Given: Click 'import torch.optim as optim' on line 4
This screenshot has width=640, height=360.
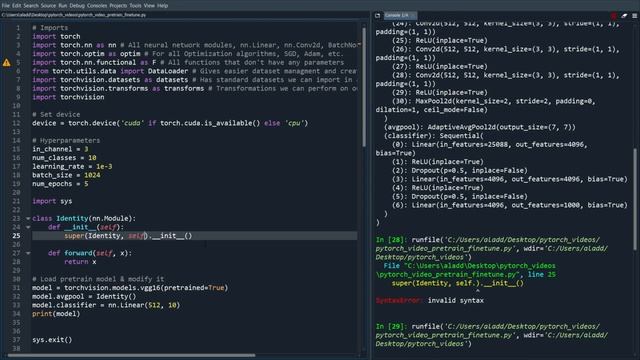Looking at the screenshot, I should pyautogui.click(x=86, y=53).
